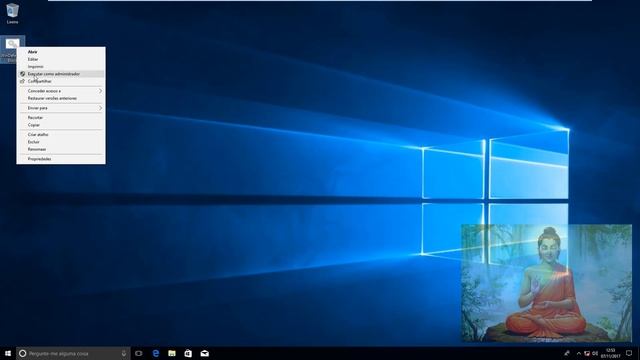Screen dimensions: 640x360
Task: Click the microphone icon in search box
Action: pyautogui.click(x=124, y=353)
